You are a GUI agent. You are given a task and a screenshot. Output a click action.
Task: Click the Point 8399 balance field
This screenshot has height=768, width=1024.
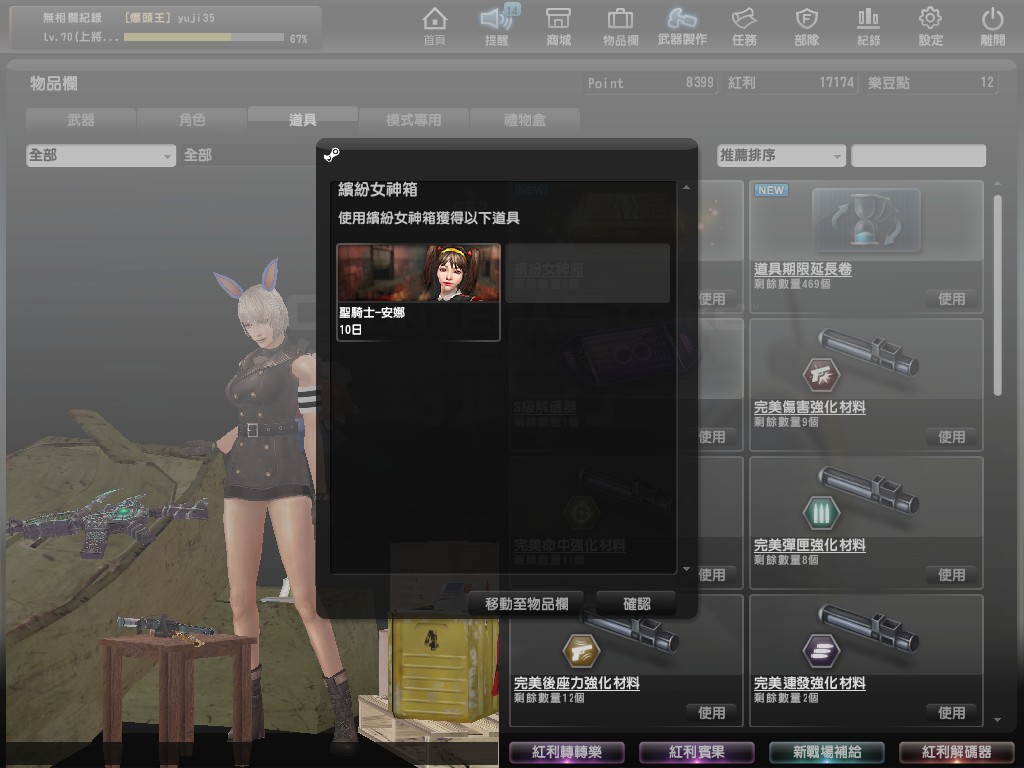click(650, 83)
